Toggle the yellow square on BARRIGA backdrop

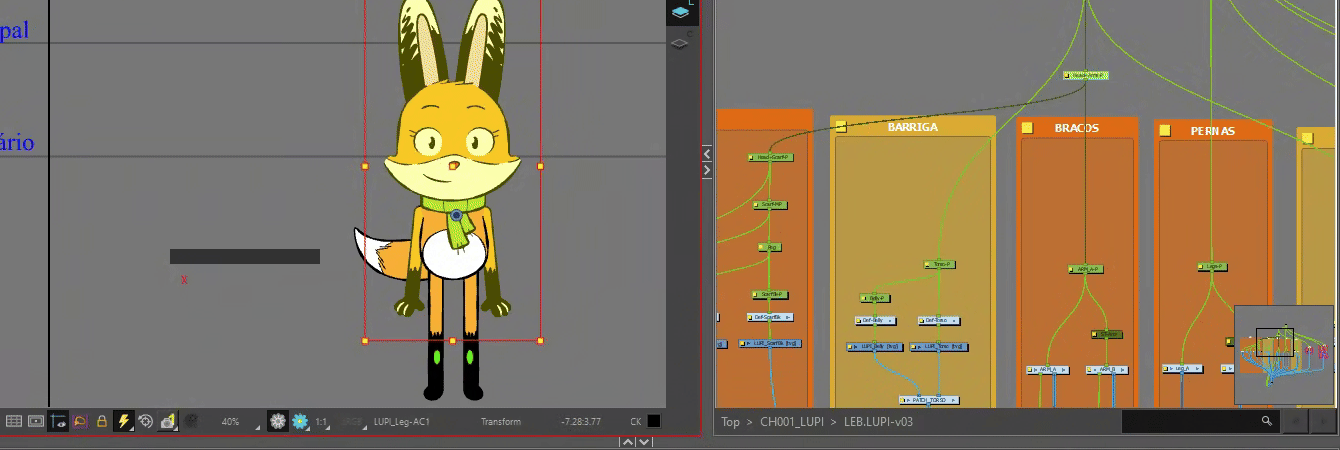[x=841, y=127]
